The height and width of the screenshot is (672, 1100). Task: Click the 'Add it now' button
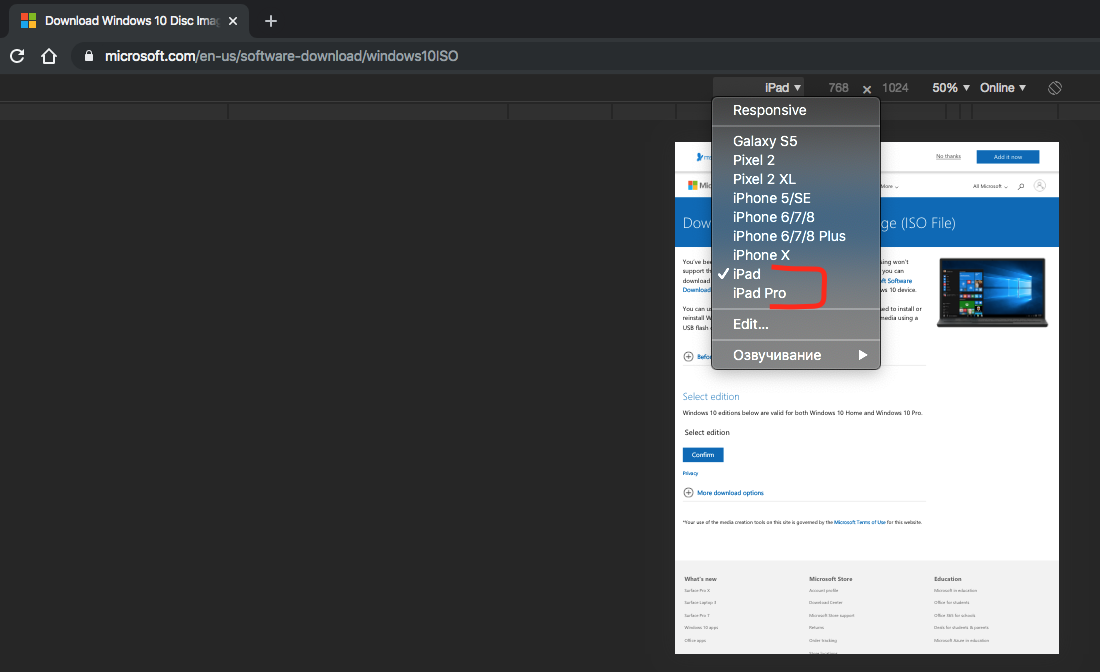(x=1007, y=156)
